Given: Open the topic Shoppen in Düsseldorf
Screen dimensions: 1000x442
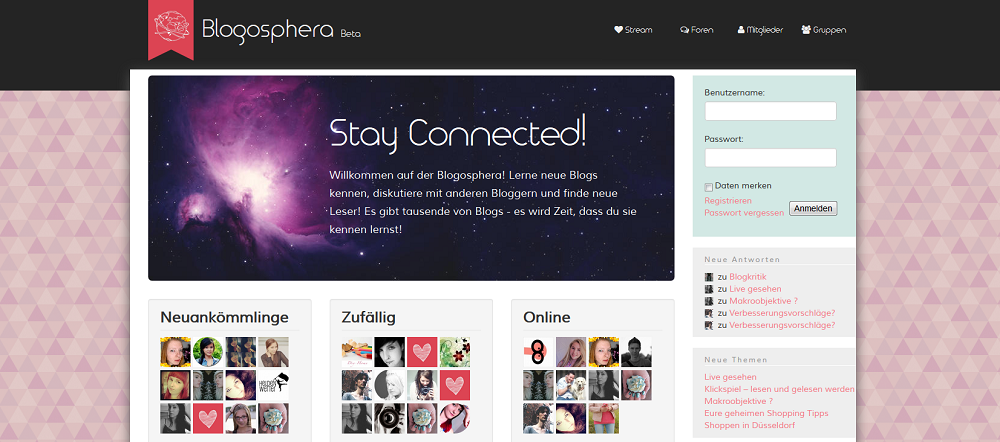Looking at the screenshot, I should click(749, 425).
